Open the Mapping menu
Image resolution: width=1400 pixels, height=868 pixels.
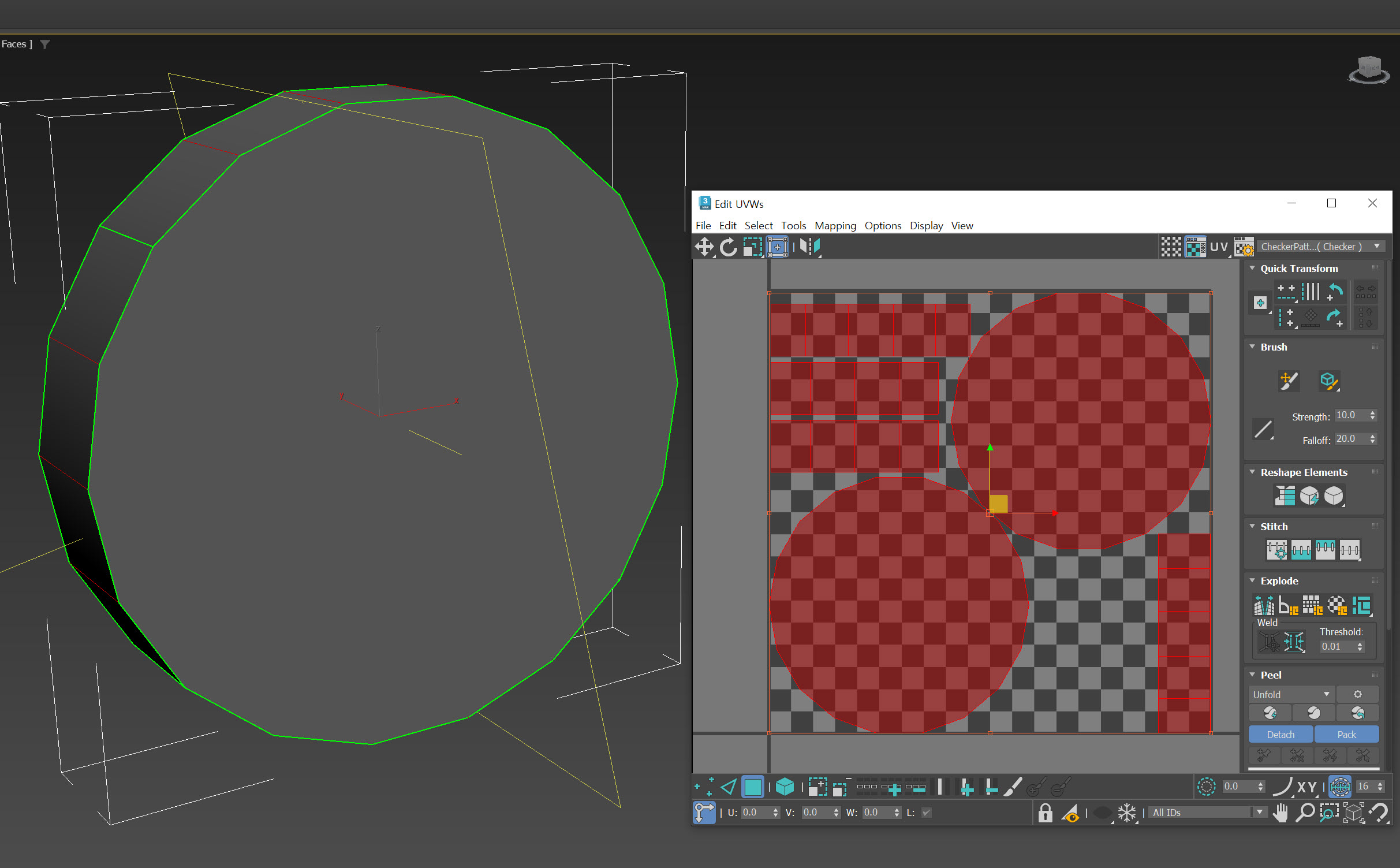tap(835, 226)
